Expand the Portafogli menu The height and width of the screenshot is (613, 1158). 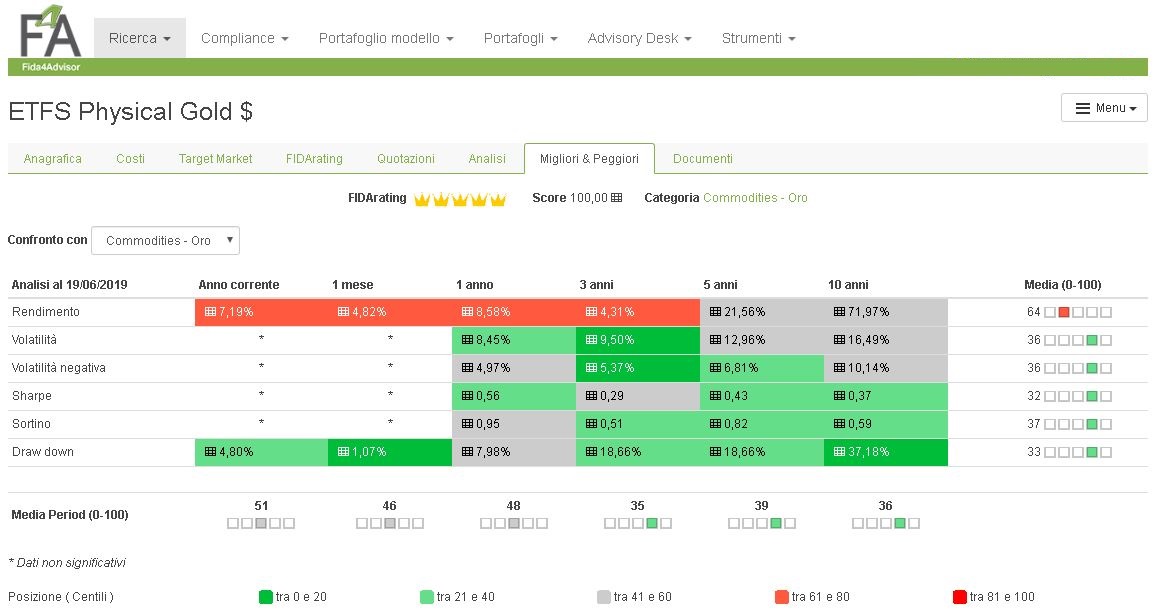(x=521, y=38)
